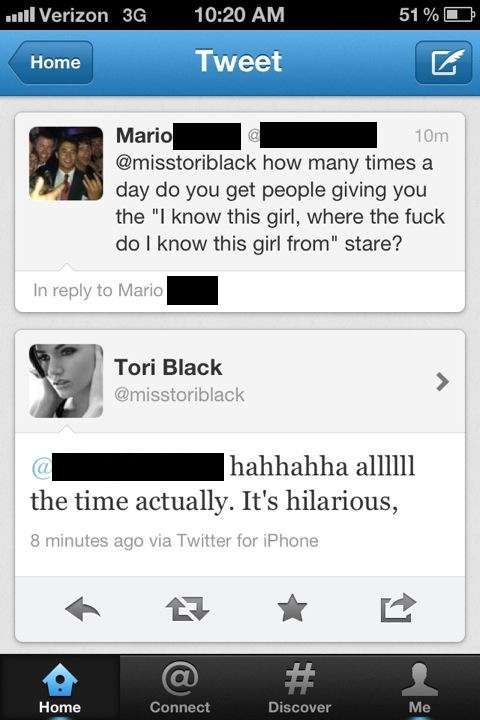The image size is (480, 720).
Task: Tap the share tweet icon
Action: click(398, 608)
